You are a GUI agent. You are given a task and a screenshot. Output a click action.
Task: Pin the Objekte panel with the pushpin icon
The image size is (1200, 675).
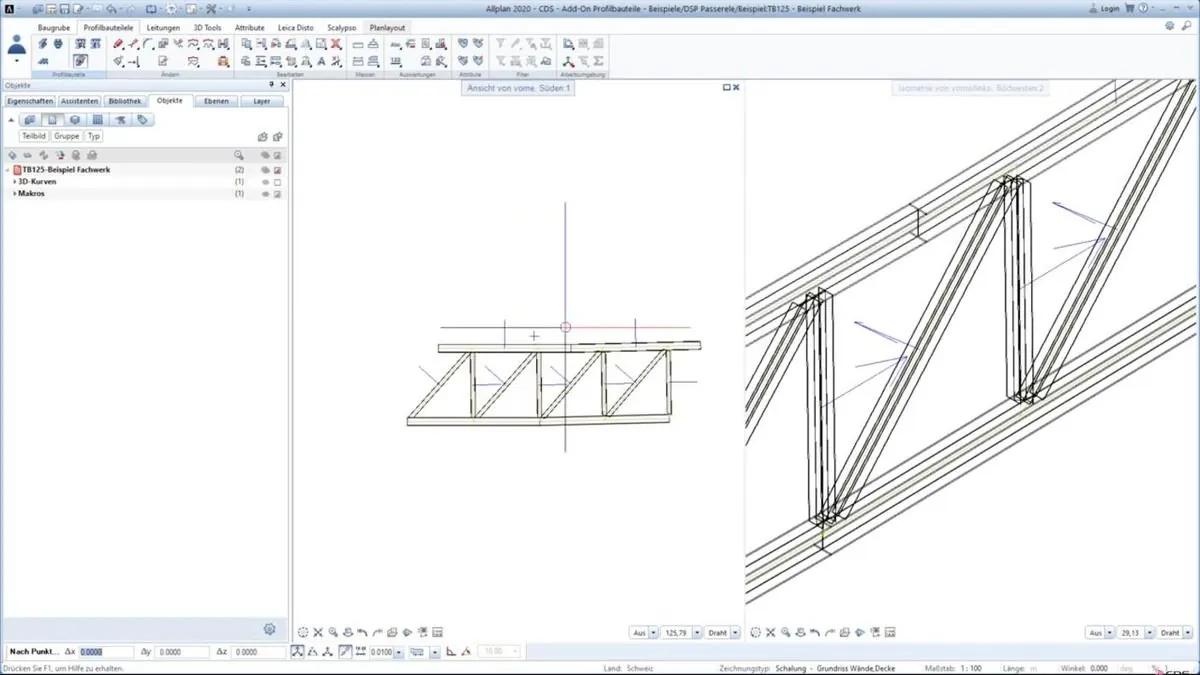pos(271,86)
